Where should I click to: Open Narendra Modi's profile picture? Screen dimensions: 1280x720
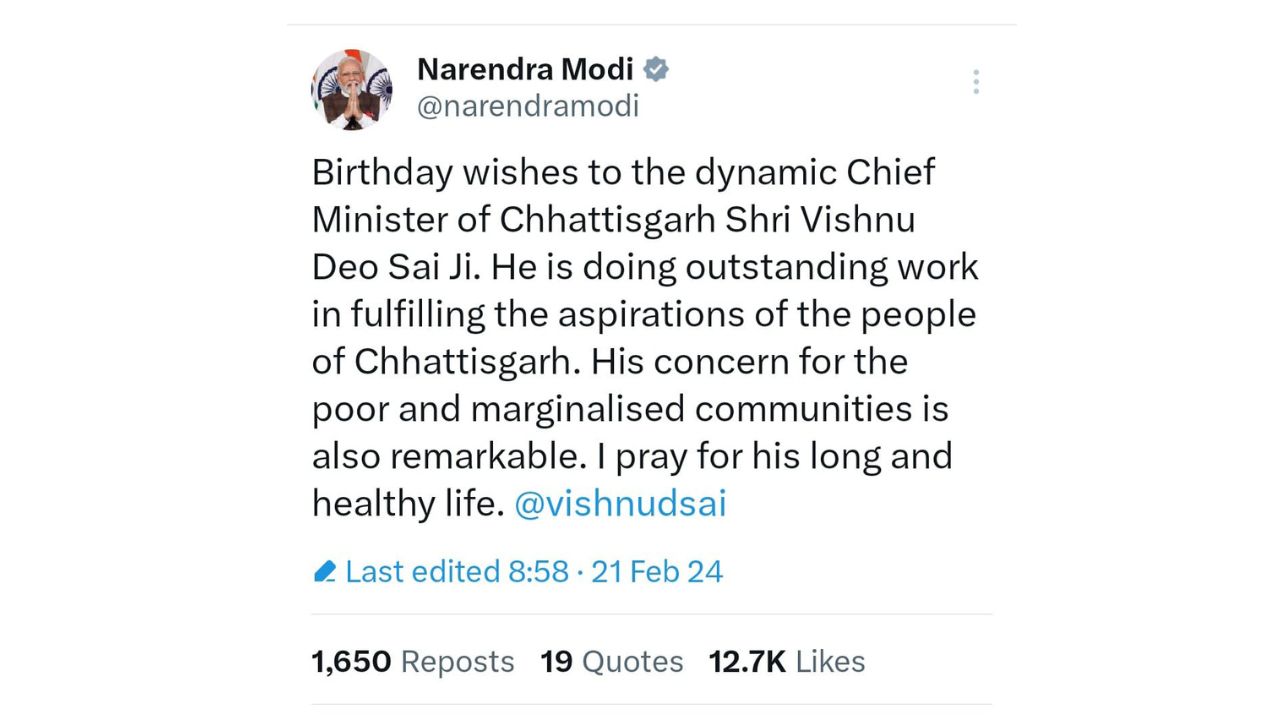pyautogui.click(x=351, y=89)
